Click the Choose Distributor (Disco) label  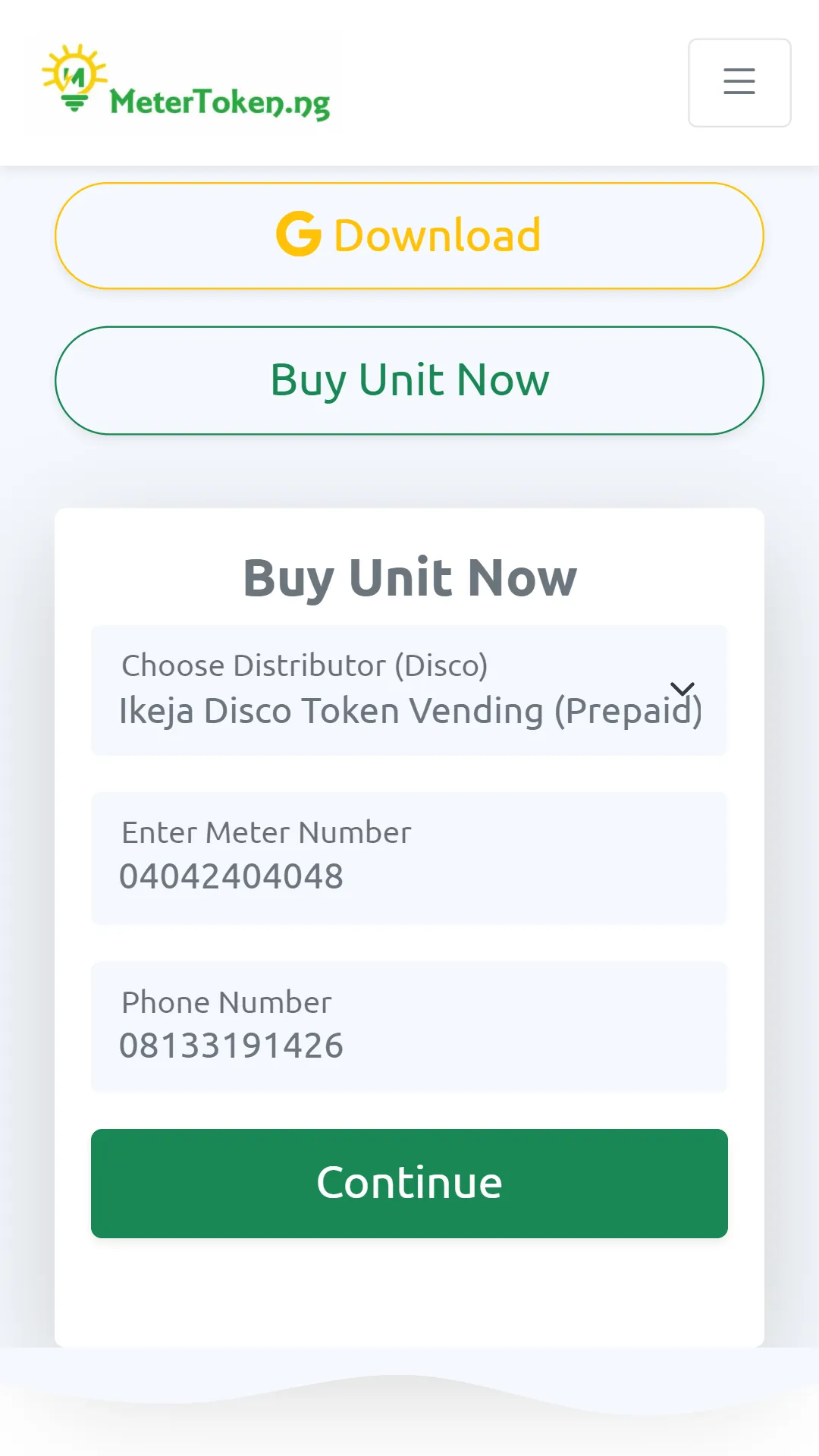click(305, 665)
